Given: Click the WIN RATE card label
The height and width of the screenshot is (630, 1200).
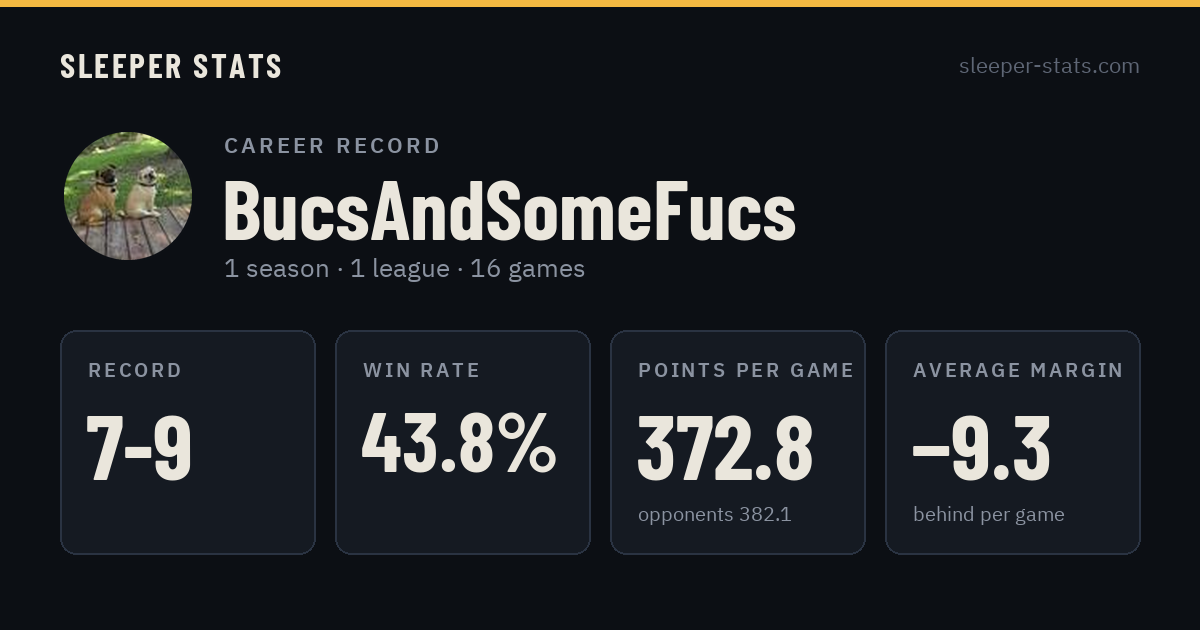Looking at the screenshot, I should pos(421,371).
